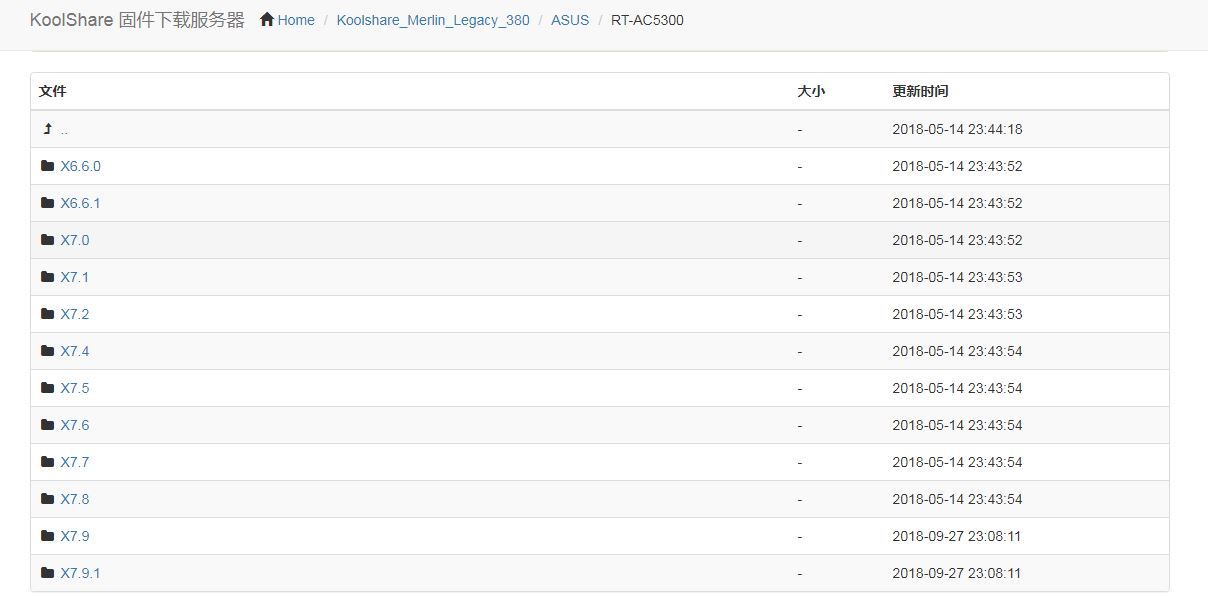Click the folder icon beside X7.5
Screen dimensions: 1208x598
[x=47, y=388]
